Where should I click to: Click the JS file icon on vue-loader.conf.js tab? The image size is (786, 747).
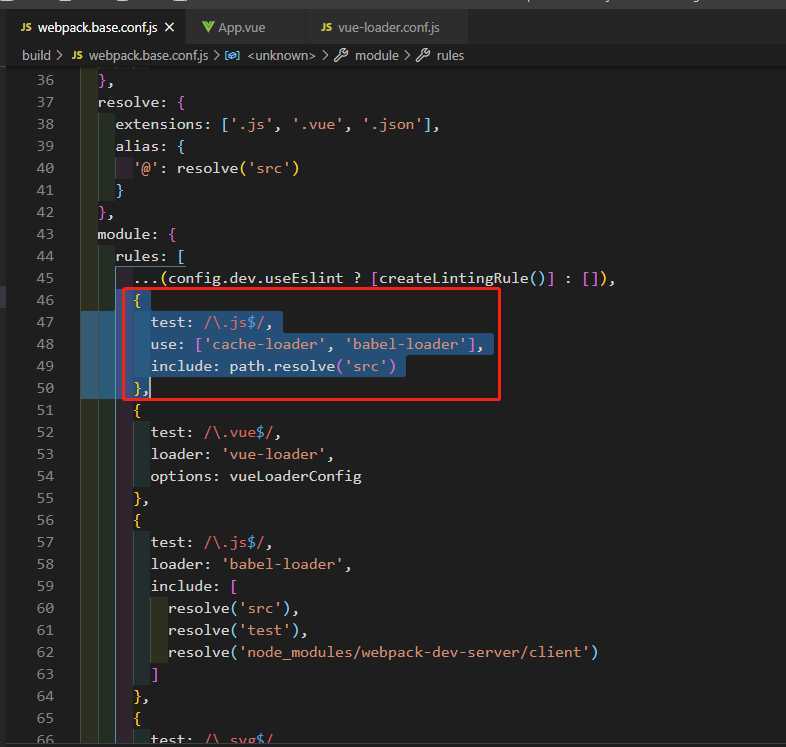click(326, 27)
